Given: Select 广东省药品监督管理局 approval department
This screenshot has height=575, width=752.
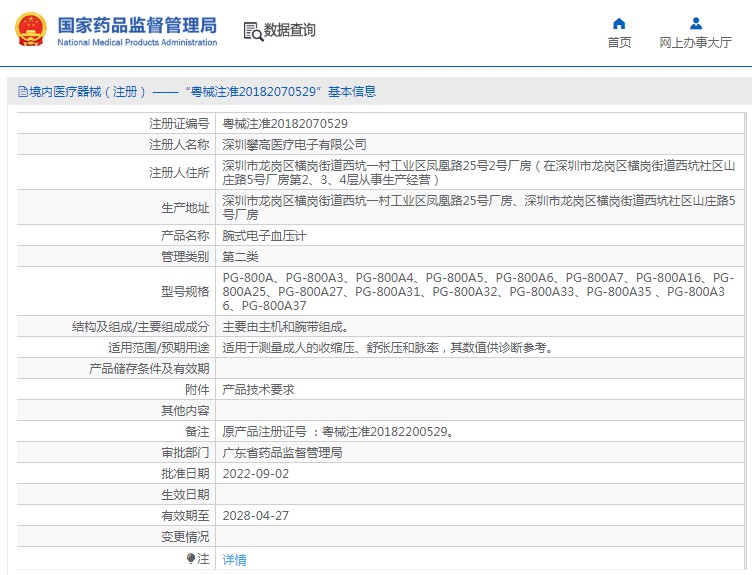Looking at the screenshot, I should click(x=282, y=452).
